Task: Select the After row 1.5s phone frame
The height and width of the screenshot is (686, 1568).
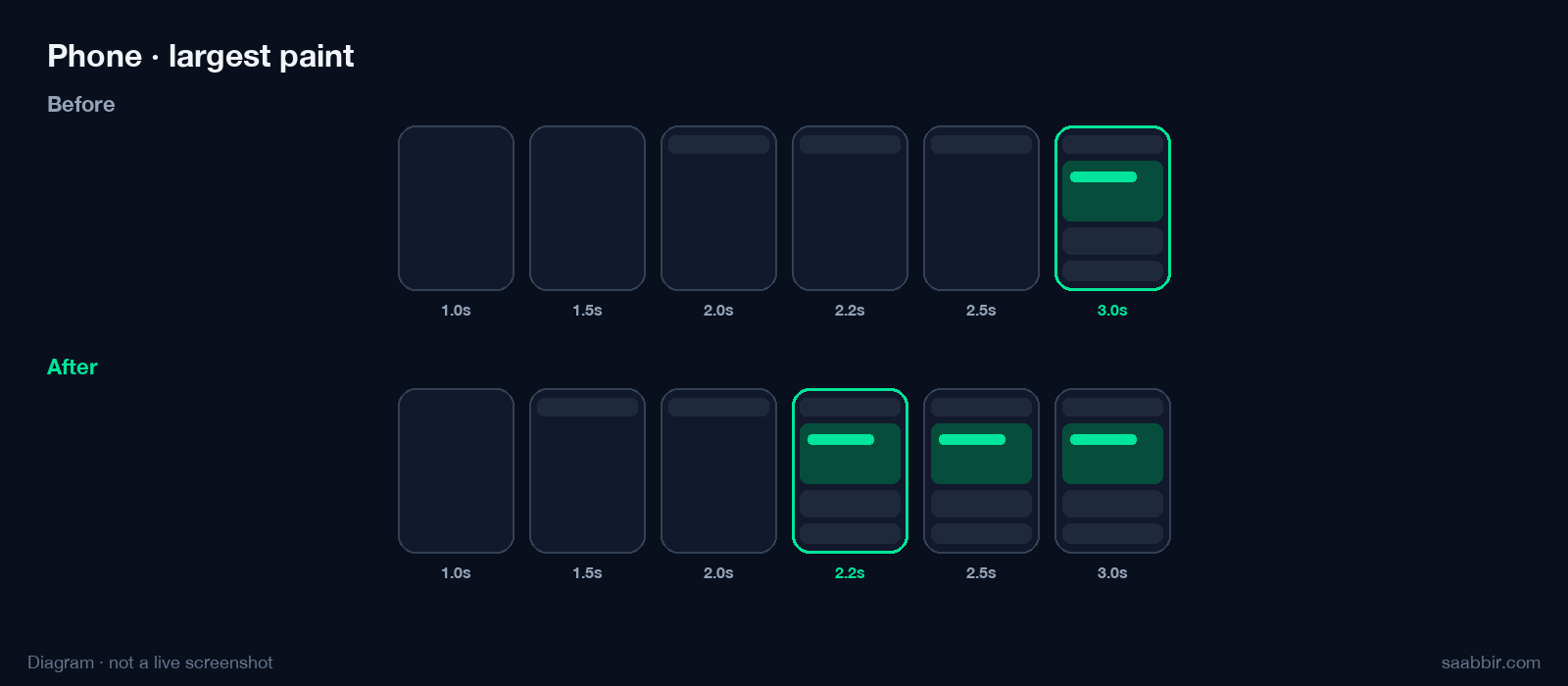Action: [587, 470]
